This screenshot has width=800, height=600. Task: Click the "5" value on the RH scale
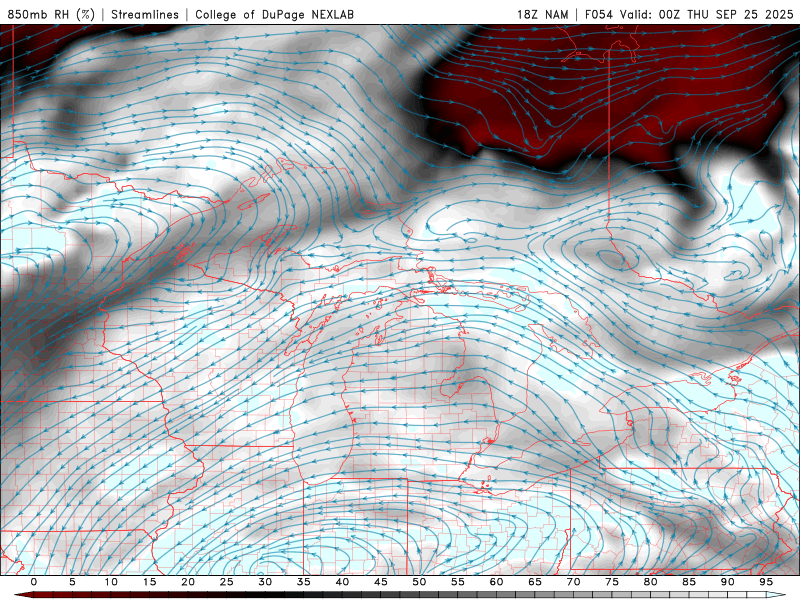pos(72,582)
